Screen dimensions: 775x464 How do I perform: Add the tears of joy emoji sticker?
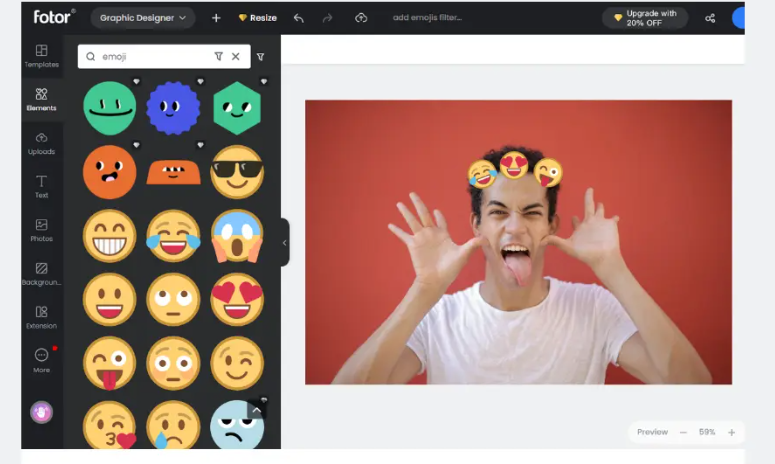[x=173, y=236]
